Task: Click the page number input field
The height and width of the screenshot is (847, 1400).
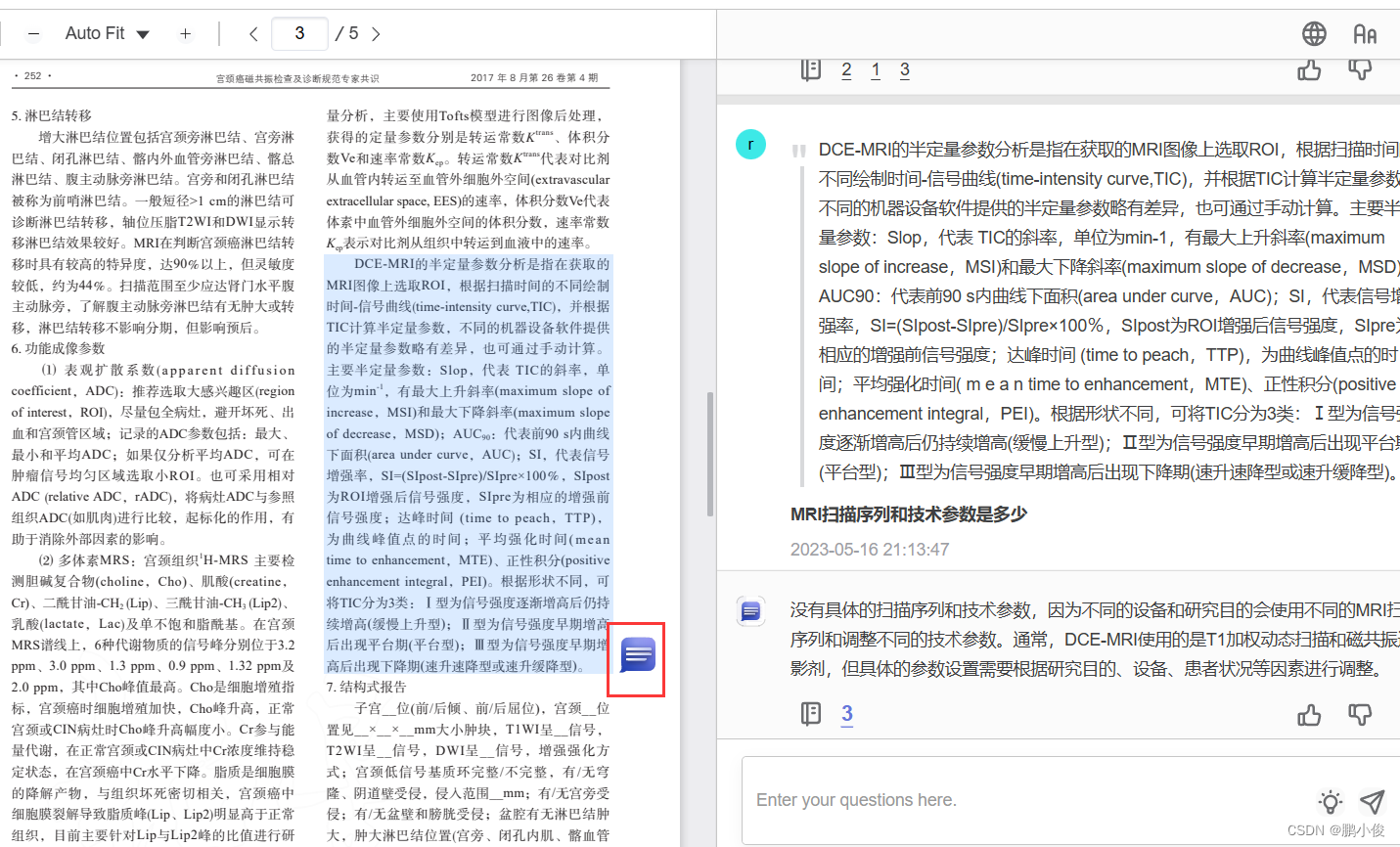Action: 299,33
